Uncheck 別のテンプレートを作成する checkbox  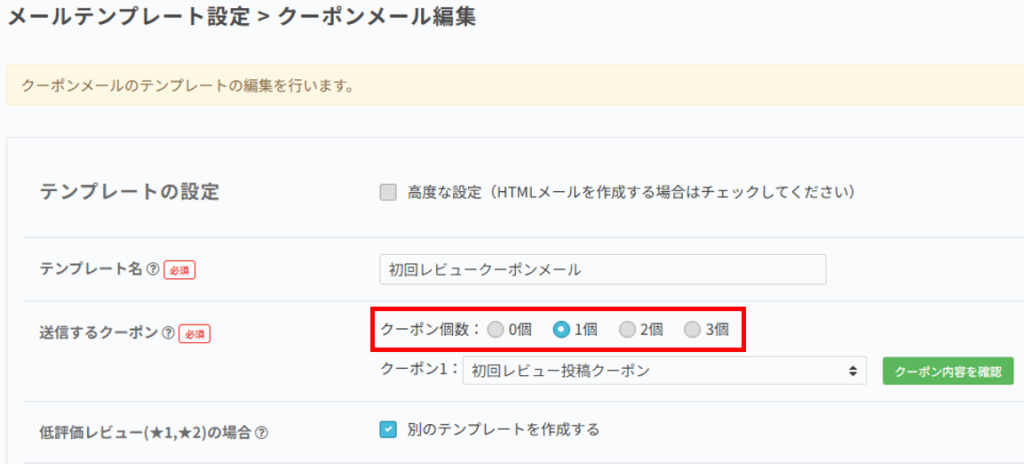(x=388, y=430)
